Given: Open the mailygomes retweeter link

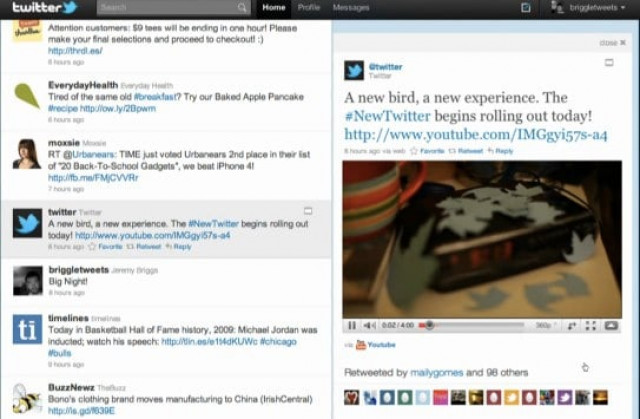Looking at the screenshot, I should [x=436, y=372].
